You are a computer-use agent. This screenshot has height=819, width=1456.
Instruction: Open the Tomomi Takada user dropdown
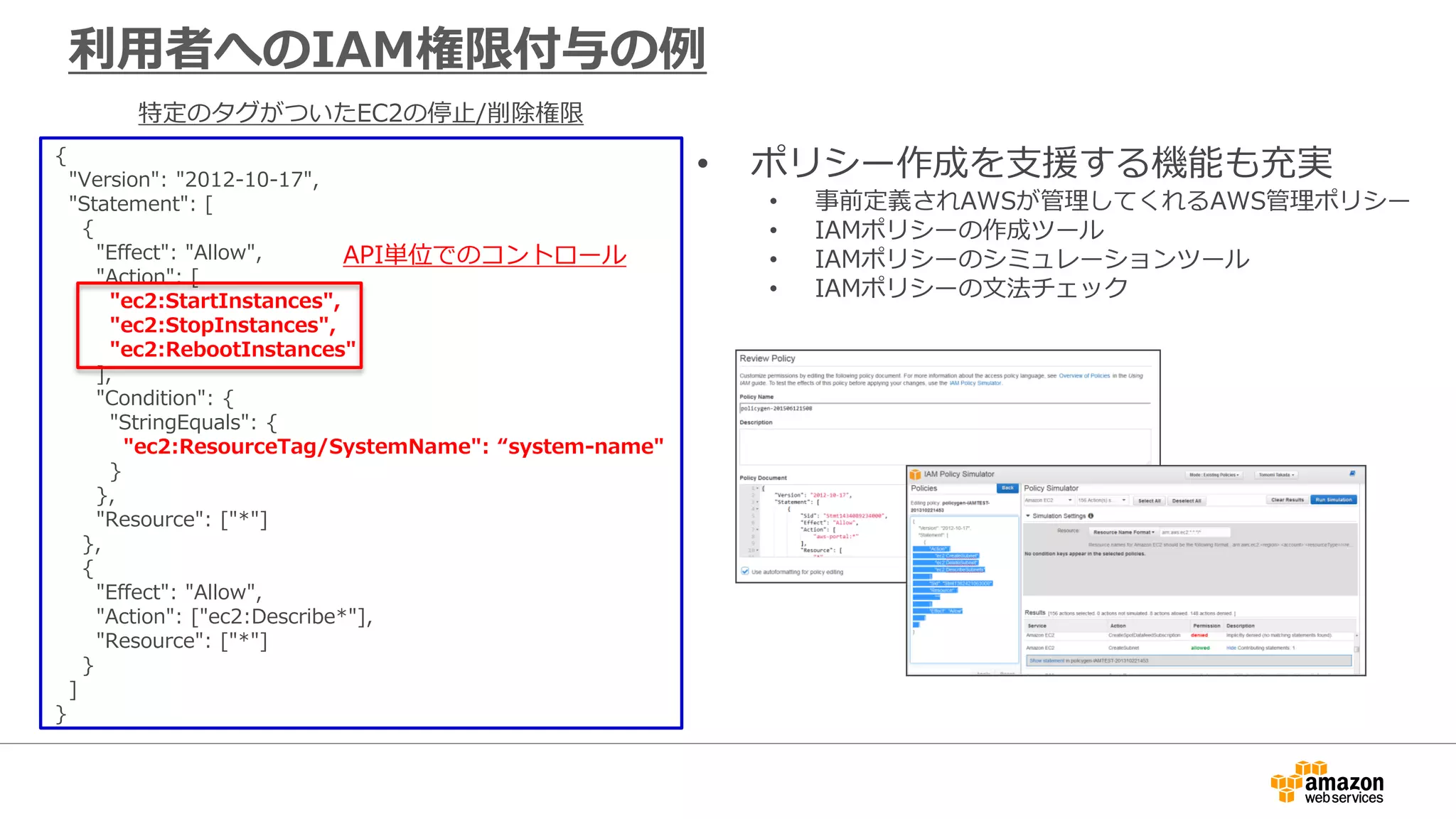[x=1277, y=474]
